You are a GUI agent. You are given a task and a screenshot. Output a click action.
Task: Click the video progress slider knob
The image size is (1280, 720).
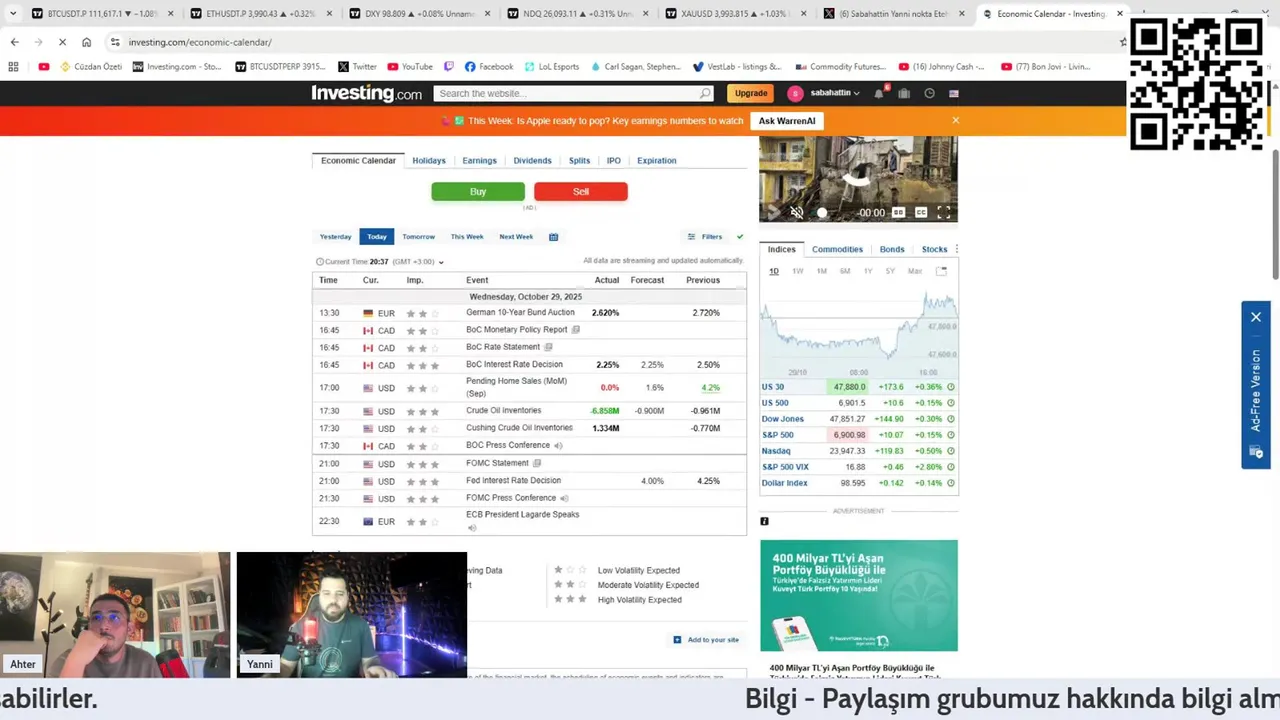(x=822, y=212)
